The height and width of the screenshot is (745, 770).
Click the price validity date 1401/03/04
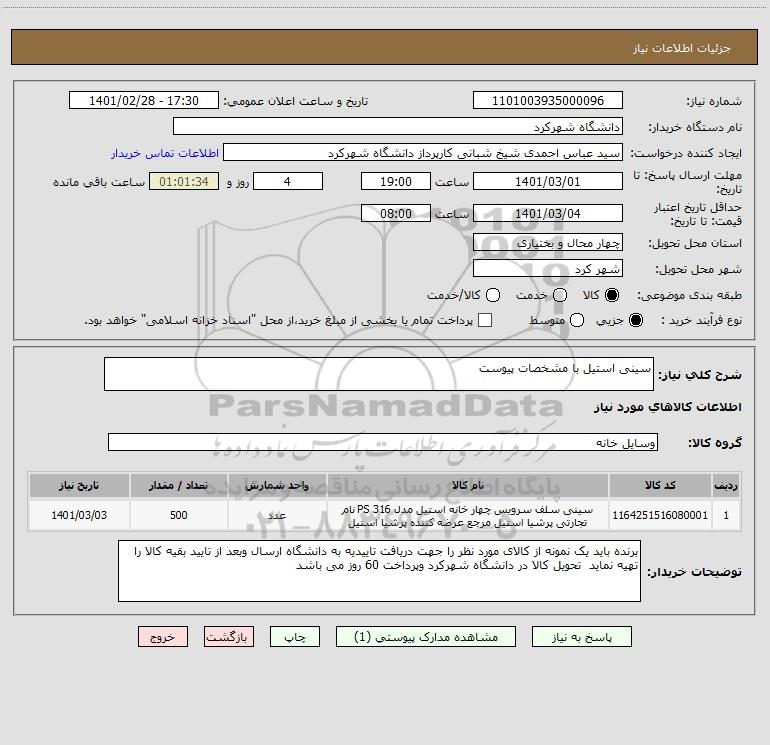(x=548, y=213)
